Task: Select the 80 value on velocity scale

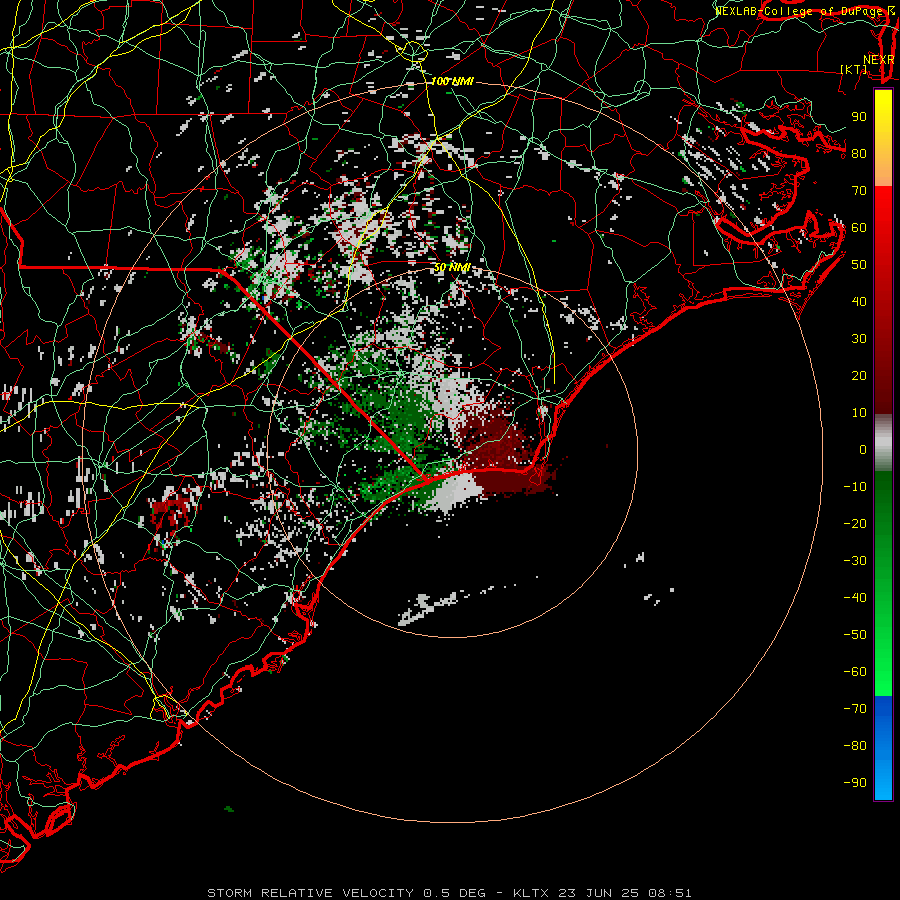Action: pyautogui.click(x=859, y=153)
